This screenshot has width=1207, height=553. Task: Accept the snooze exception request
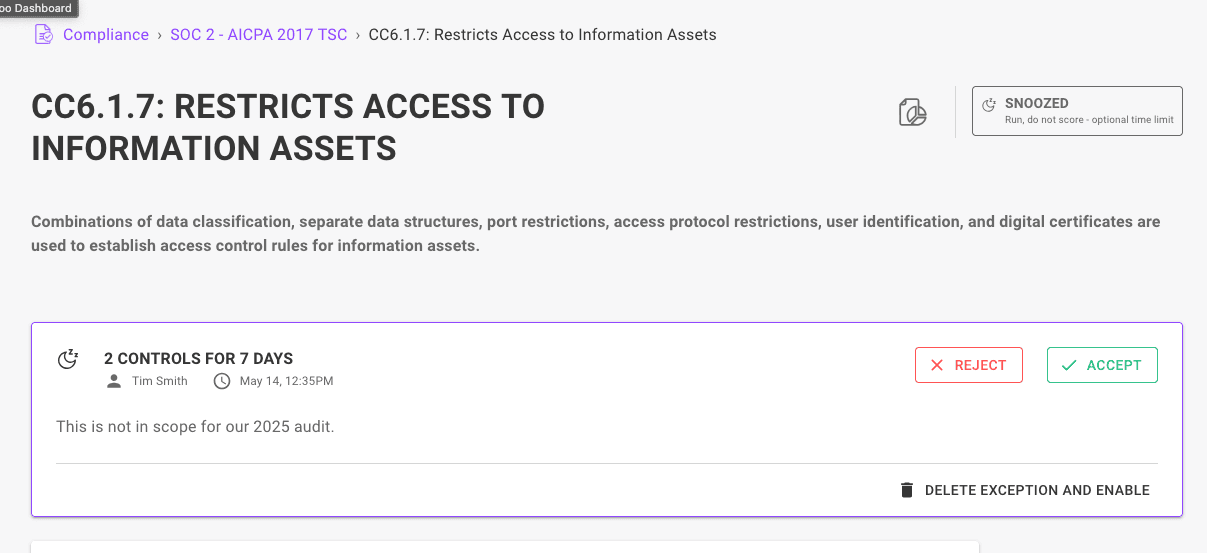(x=1101, y=365)
